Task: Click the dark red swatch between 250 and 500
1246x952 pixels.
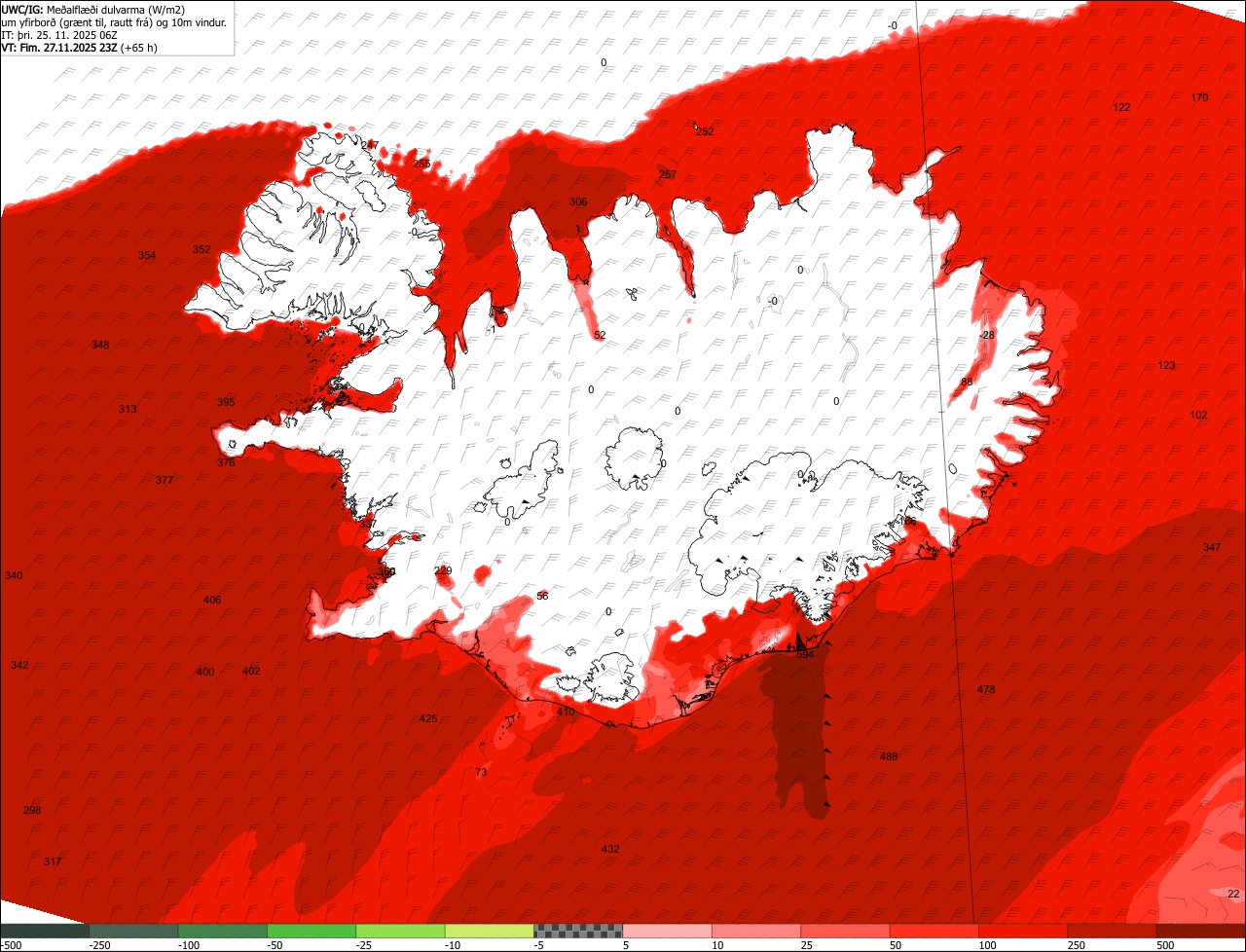Action: pyautogui.click(x=1113, y=931)
